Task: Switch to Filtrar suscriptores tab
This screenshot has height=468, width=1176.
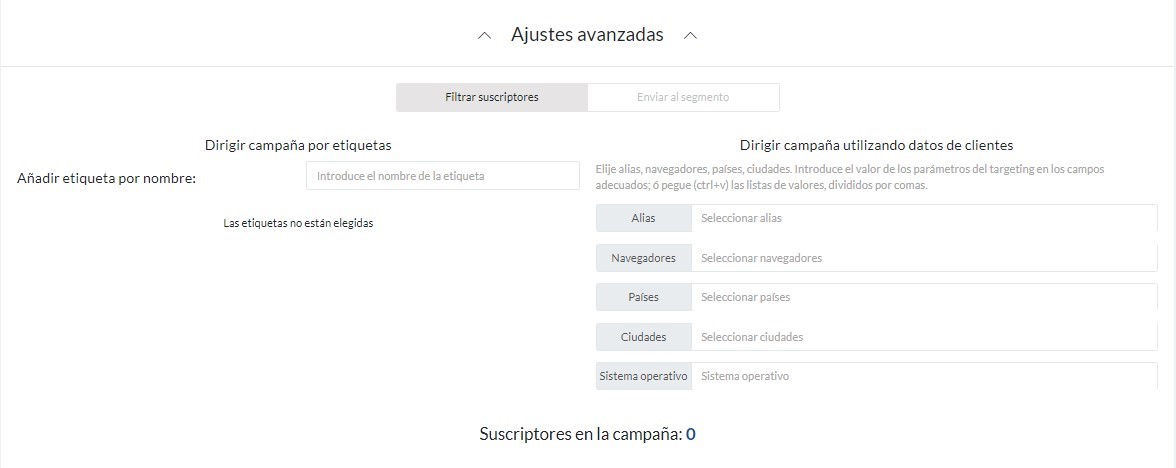Action: coord(492,98)
